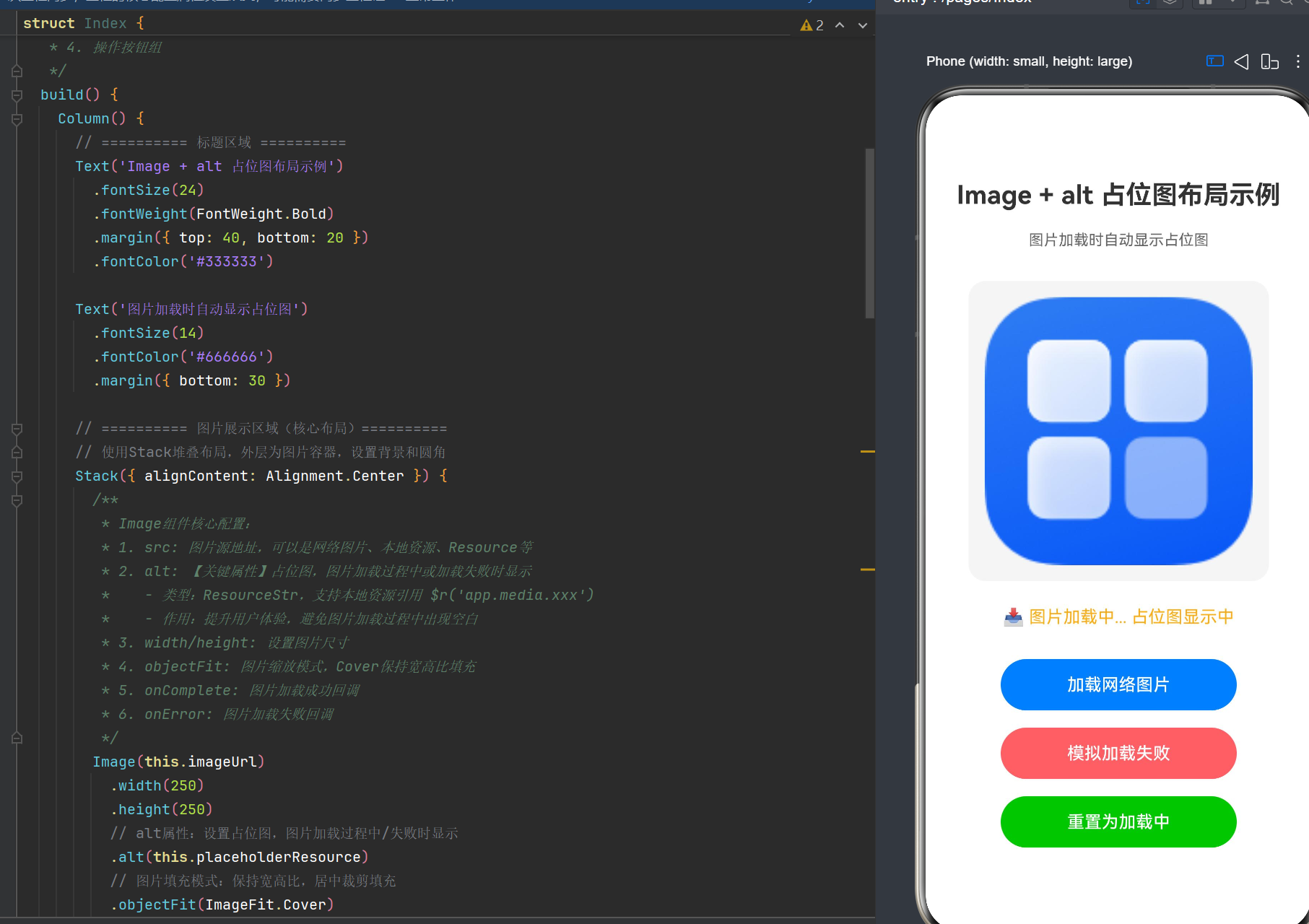The width and height of the screenshot is (1309, 924).
Task: Collapse the Column() block fold marker
Action: 17,119
